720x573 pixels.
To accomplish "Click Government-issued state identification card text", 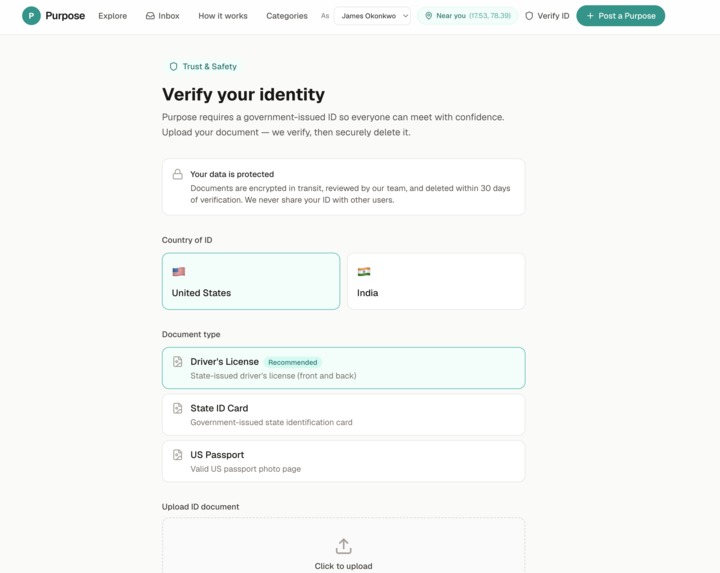I will [271, 422].
